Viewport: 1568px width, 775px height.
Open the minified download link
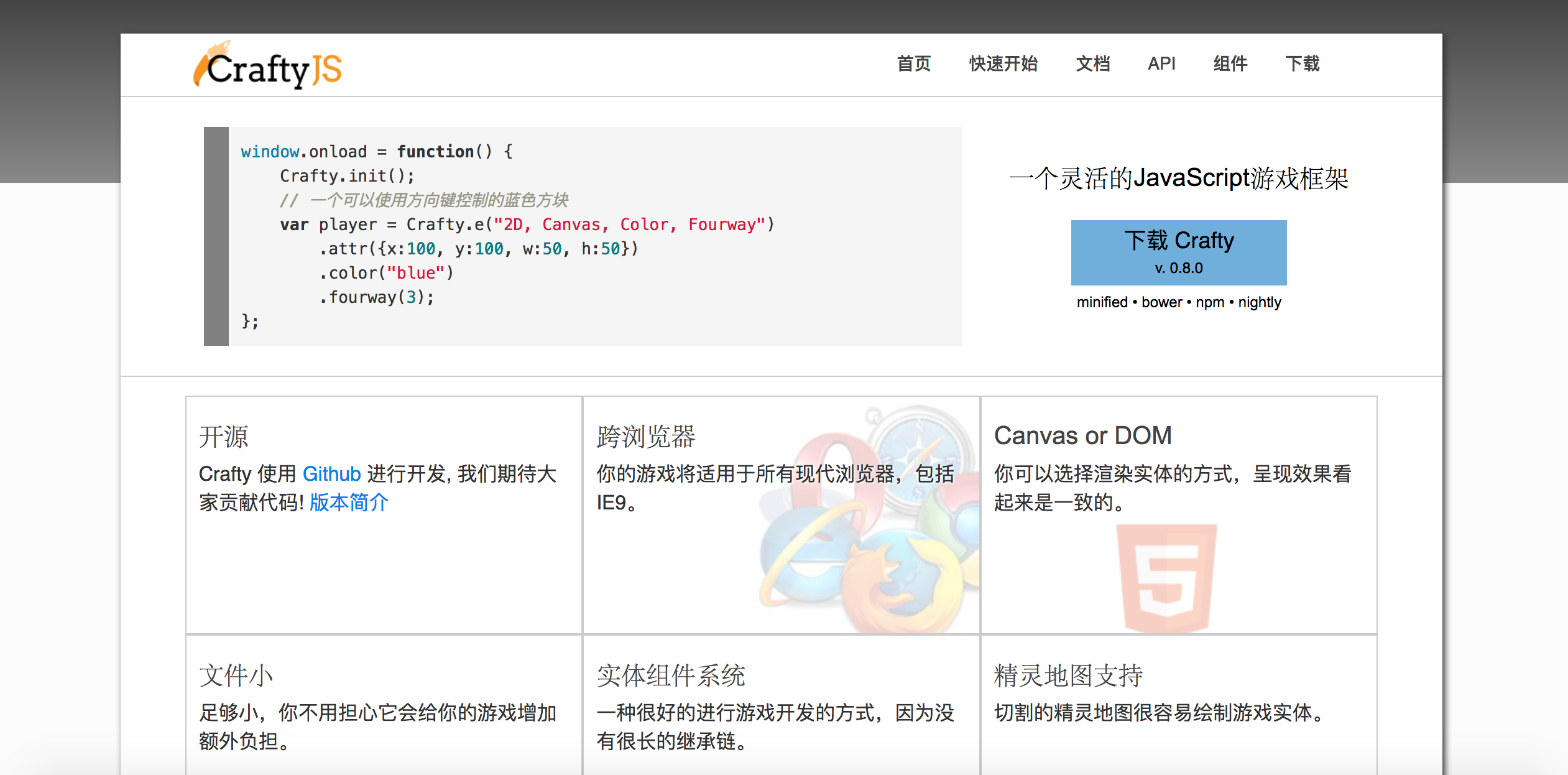tap(1102, 302)
